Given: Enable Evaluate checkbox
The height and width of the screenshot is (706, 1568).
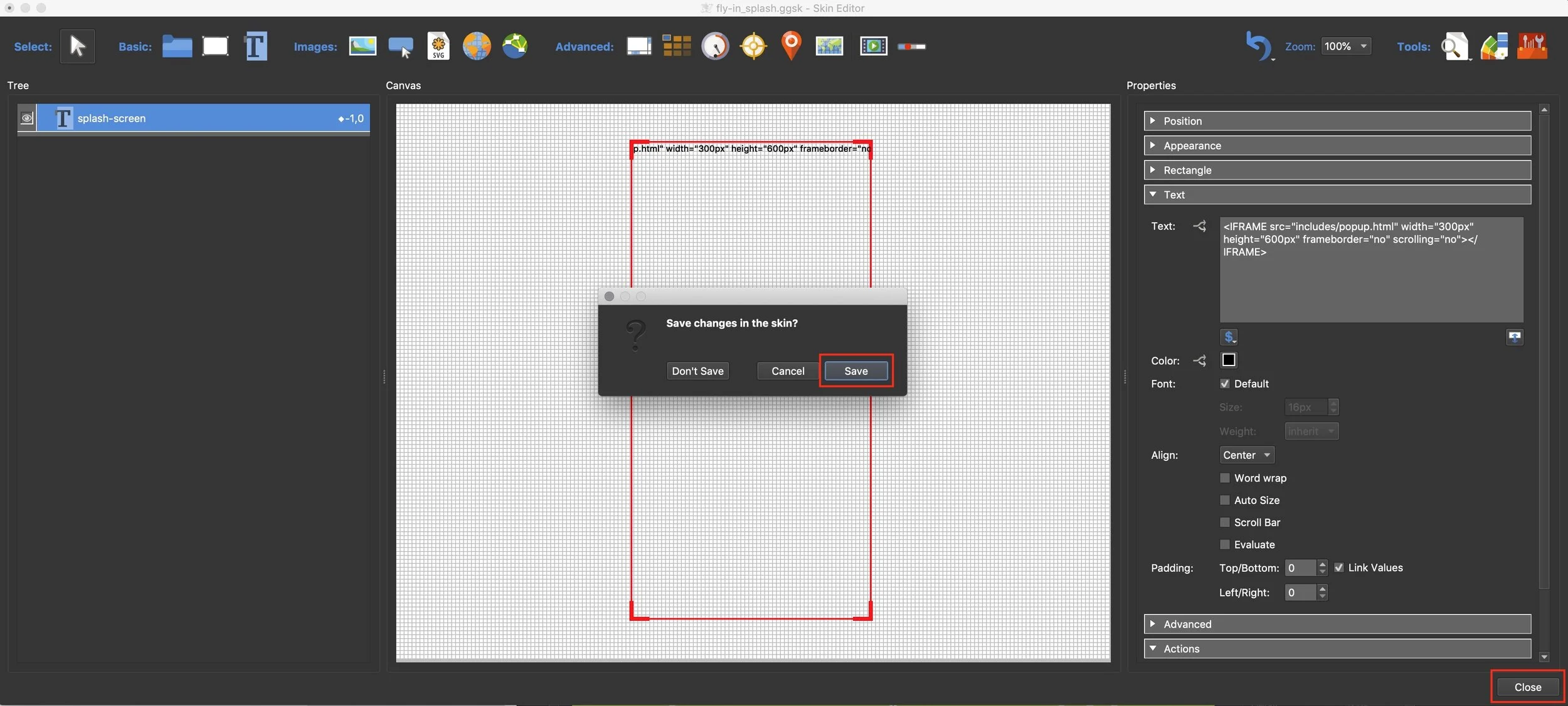Looking at the screenshot, I should (1224, 544).
